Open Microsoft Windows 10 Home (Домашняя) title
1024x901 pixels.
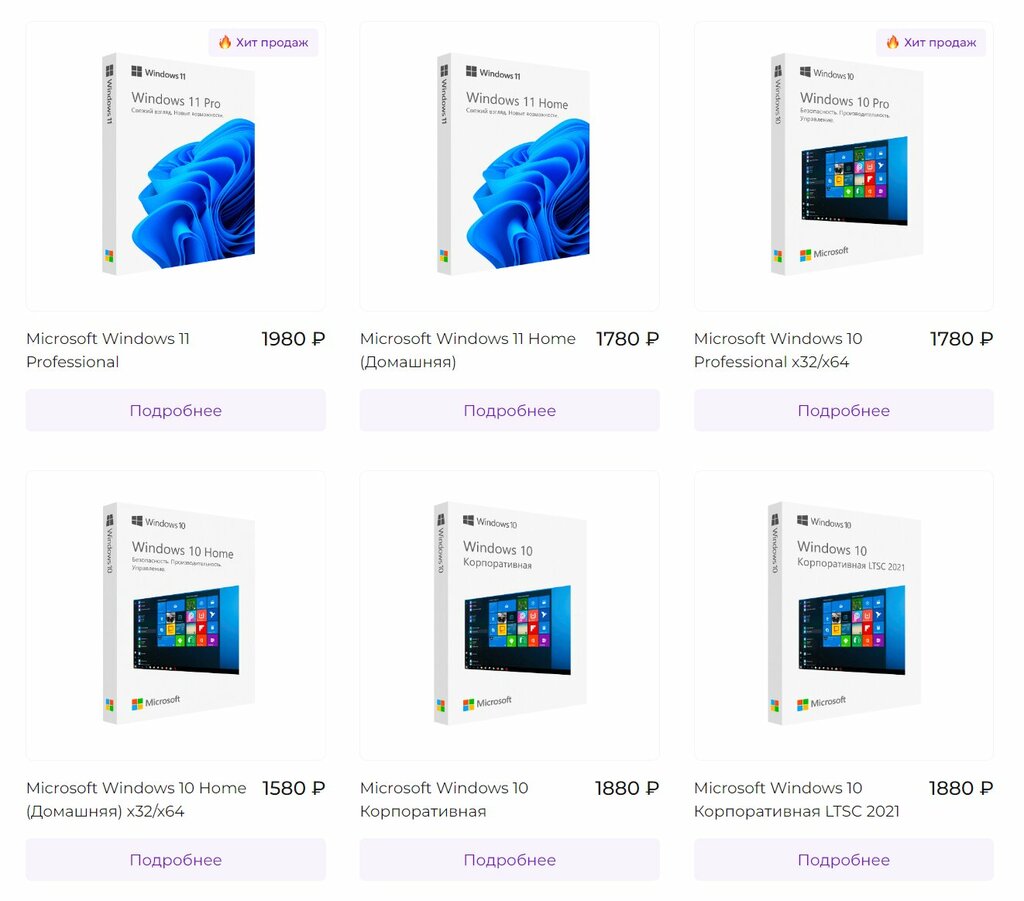[x=136, y=799]
